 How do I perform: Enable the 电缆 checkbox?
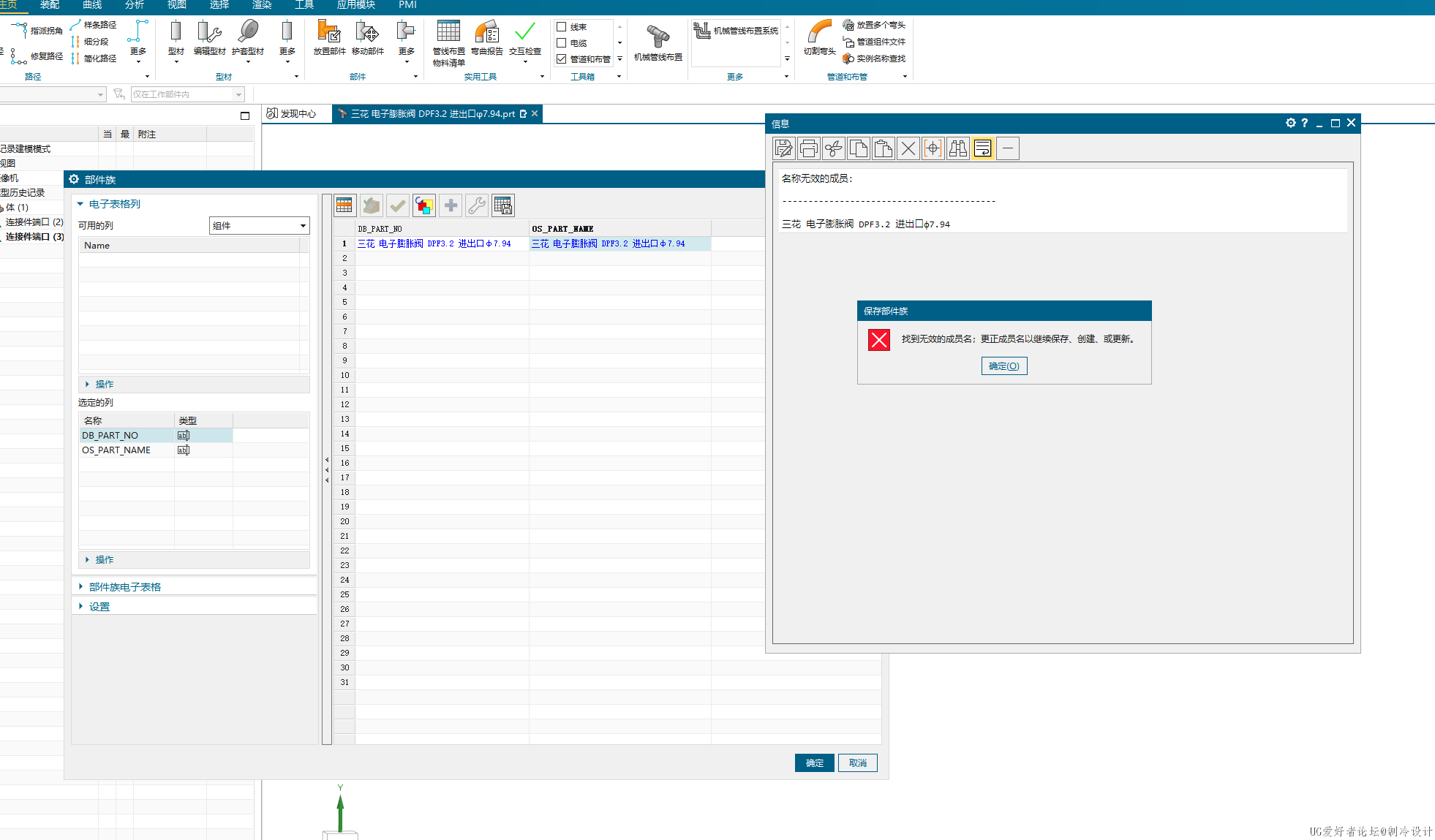point(562,42)
